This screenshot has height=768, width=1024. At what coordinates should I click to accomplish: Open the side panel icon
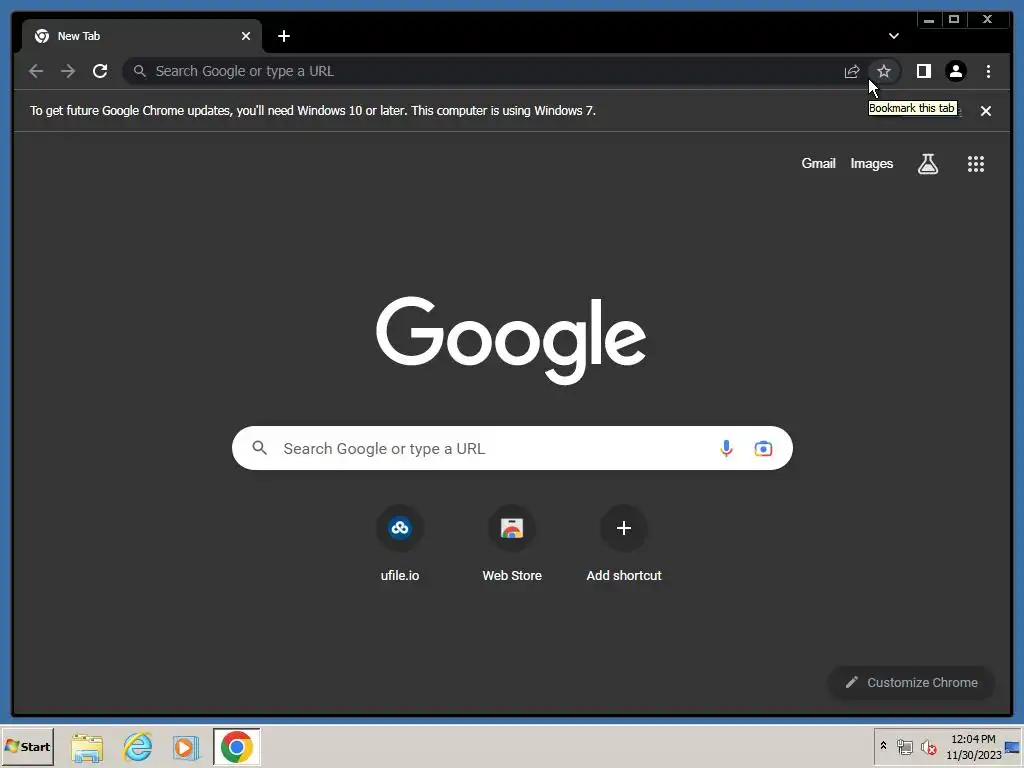923,71
